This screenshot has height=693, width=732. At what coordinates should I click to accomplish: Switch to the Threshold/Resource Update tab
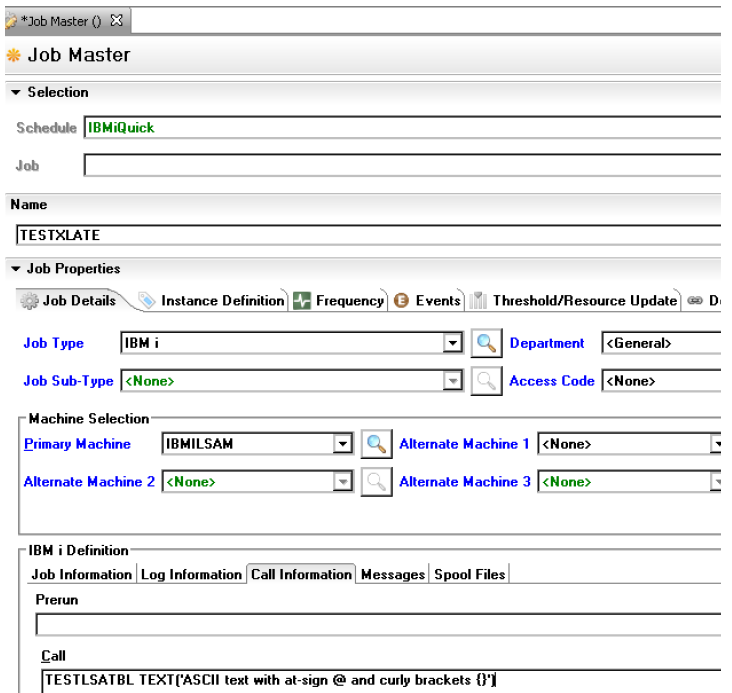coord(574,301)
